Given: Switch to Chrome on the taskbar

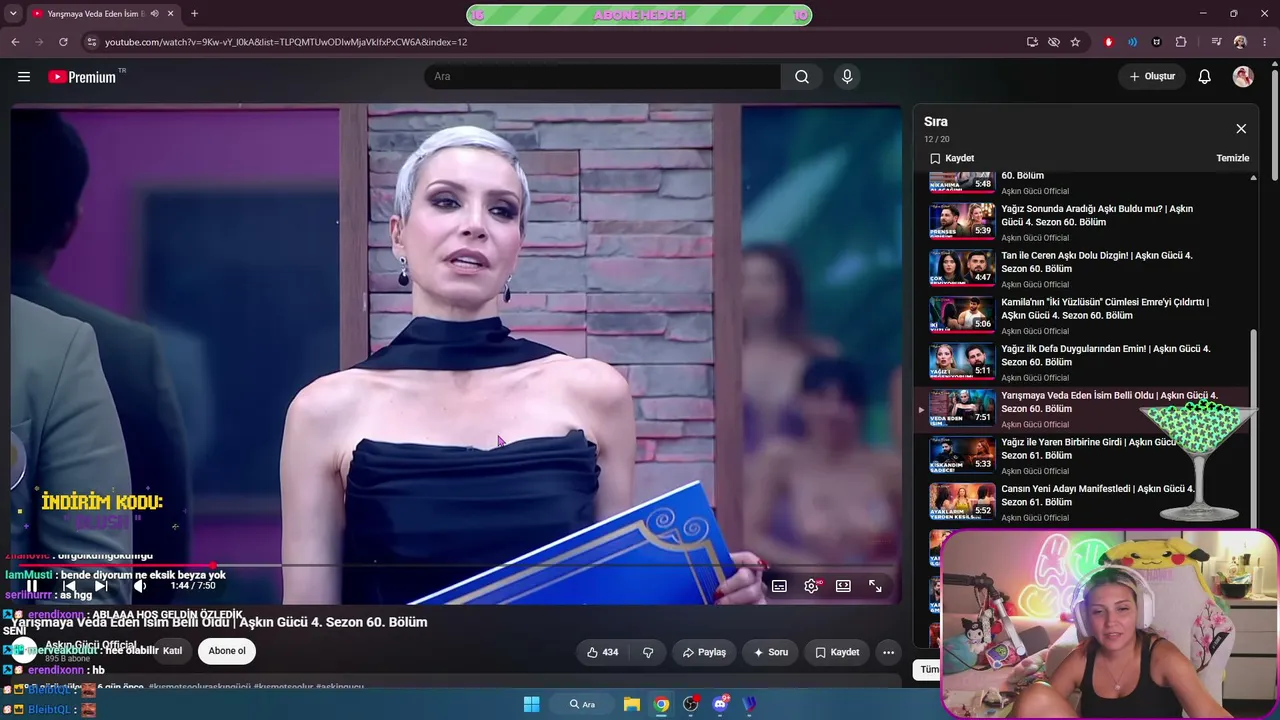Looking at the screenshot, I should (661, 704).
